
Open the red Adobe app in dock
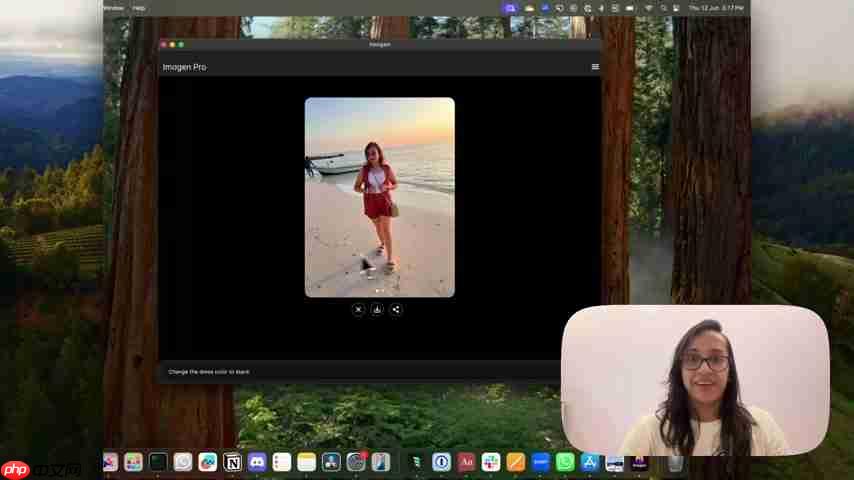466,463
